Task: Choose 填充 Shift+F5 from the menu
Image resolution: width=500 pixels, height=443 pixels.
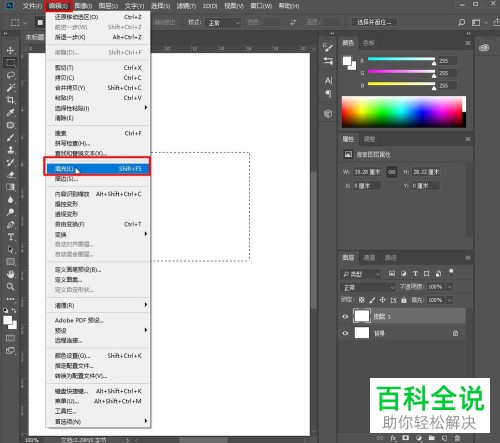Action: (98, 169)
